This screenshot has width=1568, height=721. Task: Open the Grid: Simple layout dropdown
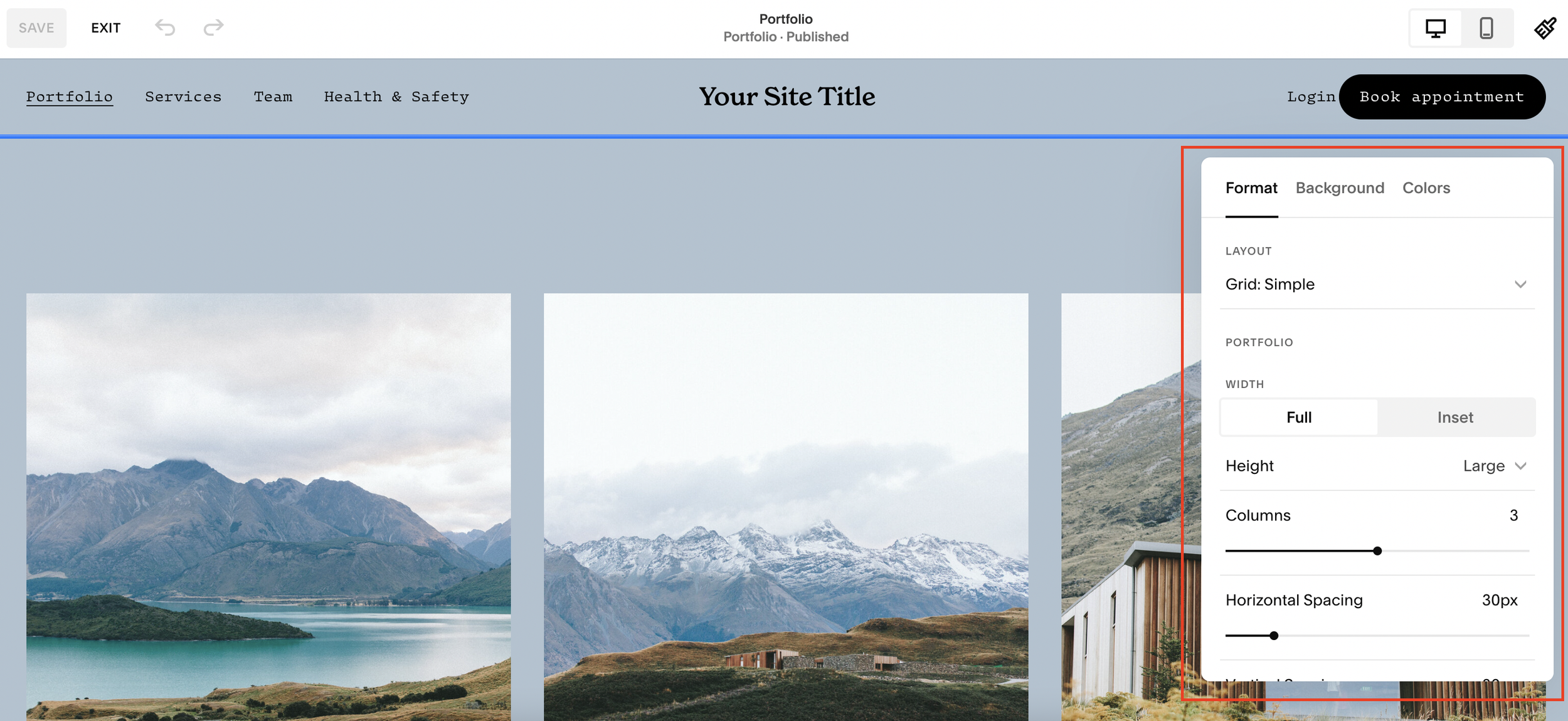(1377, 285)
